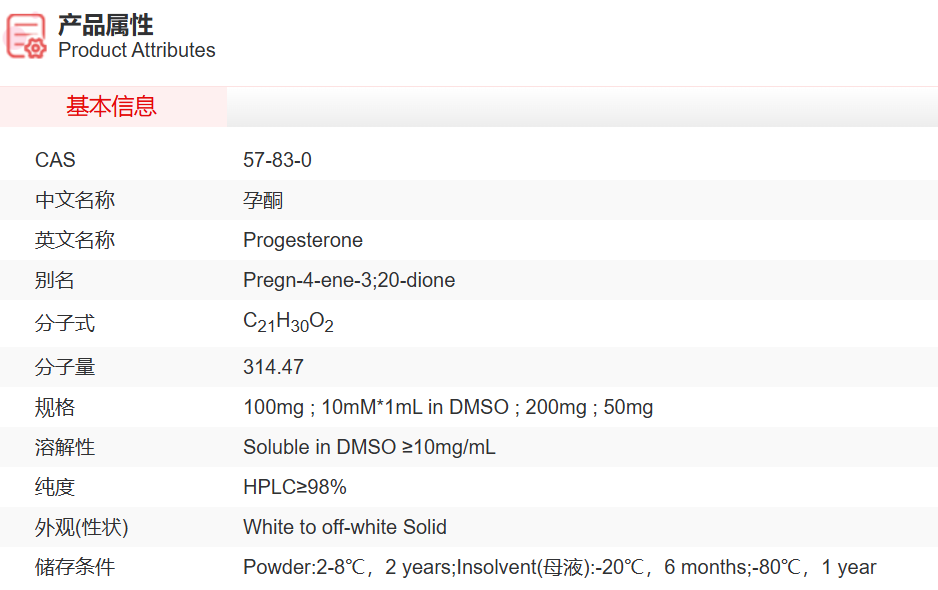Click the molecular formula C21H30O2
Image resolution: width=938 pixels, height=590 pixels.
click(288, 323)
